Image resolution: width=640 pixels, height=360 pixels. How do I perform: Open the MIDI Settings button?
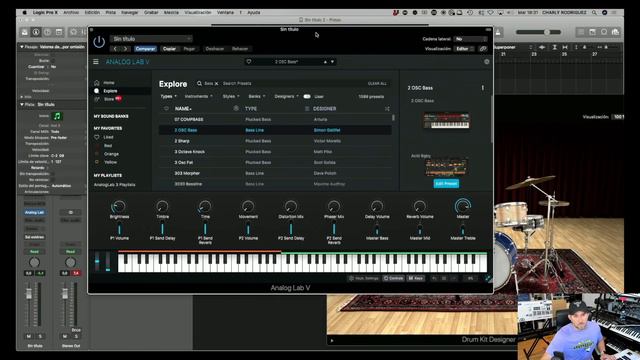coord(364,278)
